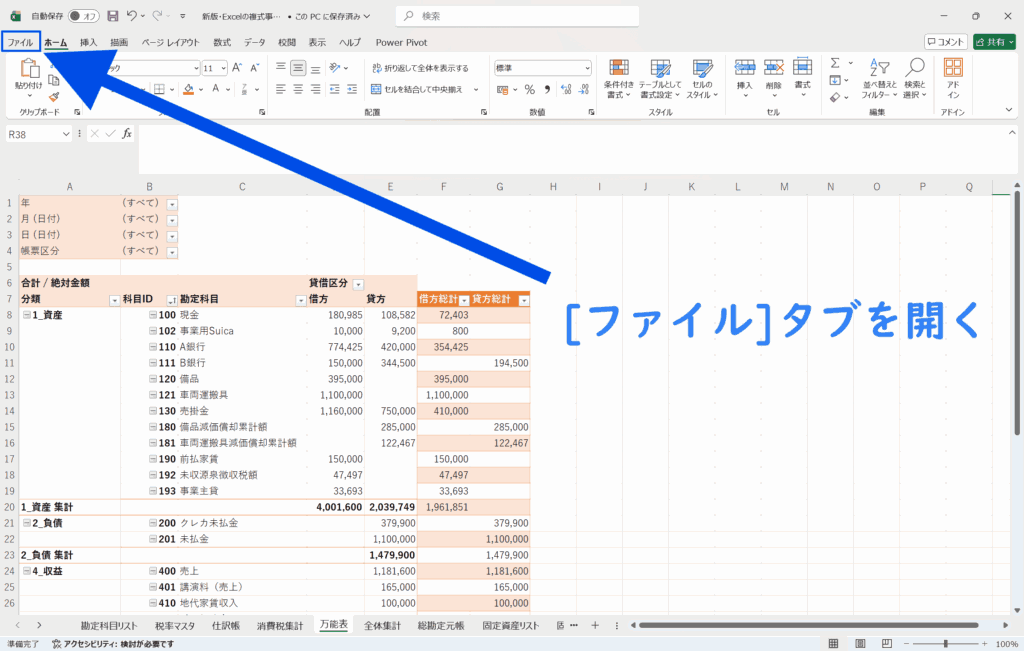Collapse the 1_資産 group
Image resolution: width=1024 pixels, height=651 pixels.
click(x=27, y=316)
